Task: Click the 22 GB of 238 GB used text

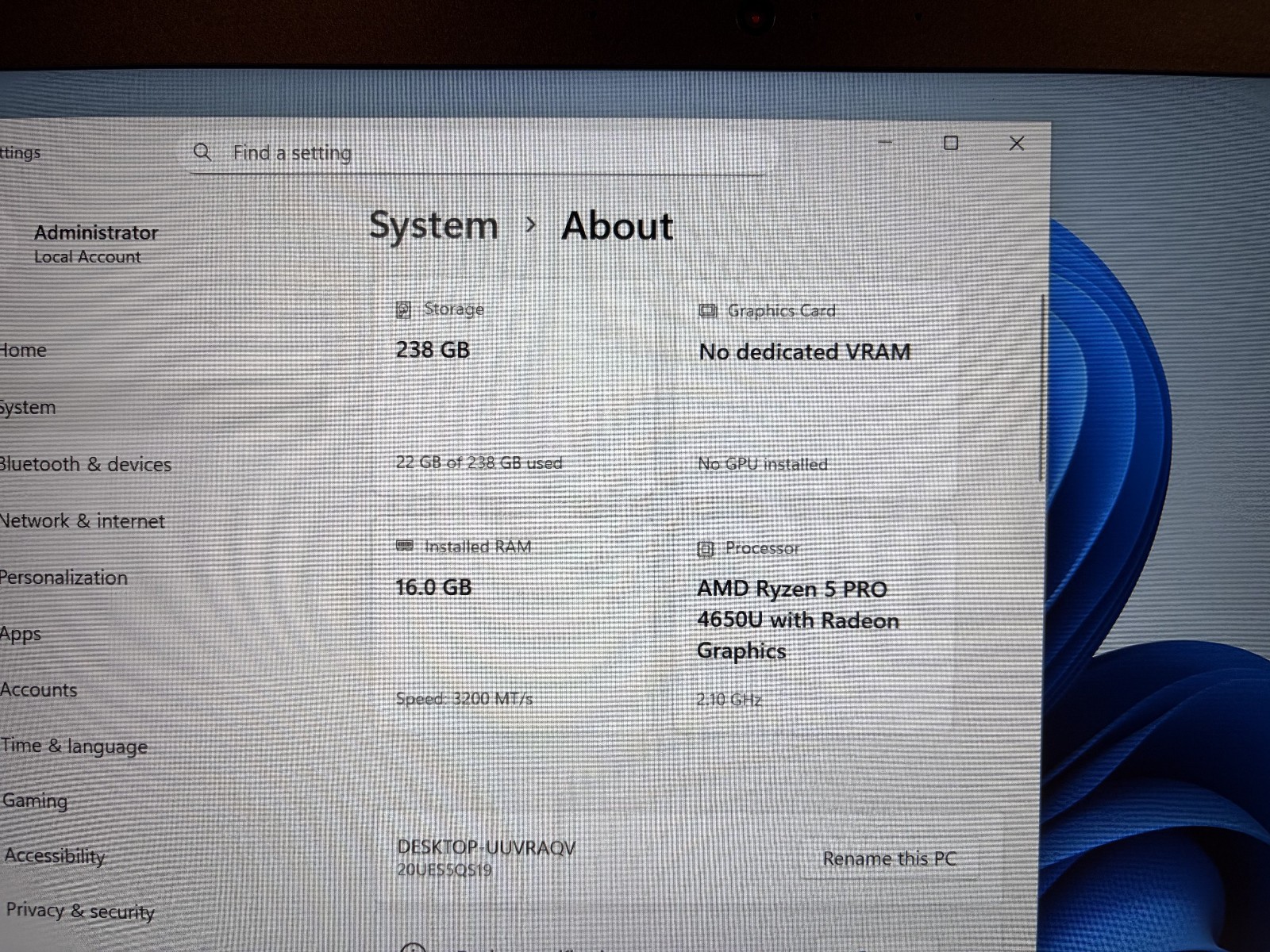Action: [479, 463]
